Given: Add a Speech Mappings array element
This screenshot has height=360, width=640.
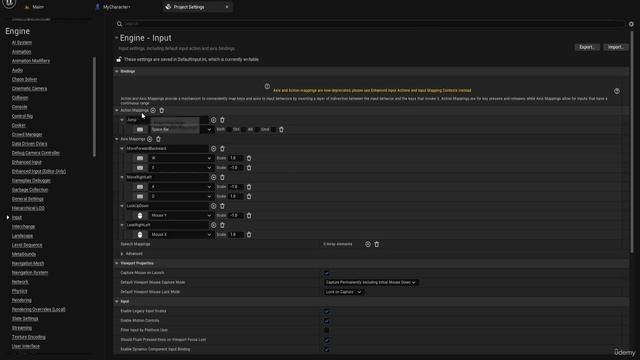Looking at the screenshot, I should tap(368, 244).
